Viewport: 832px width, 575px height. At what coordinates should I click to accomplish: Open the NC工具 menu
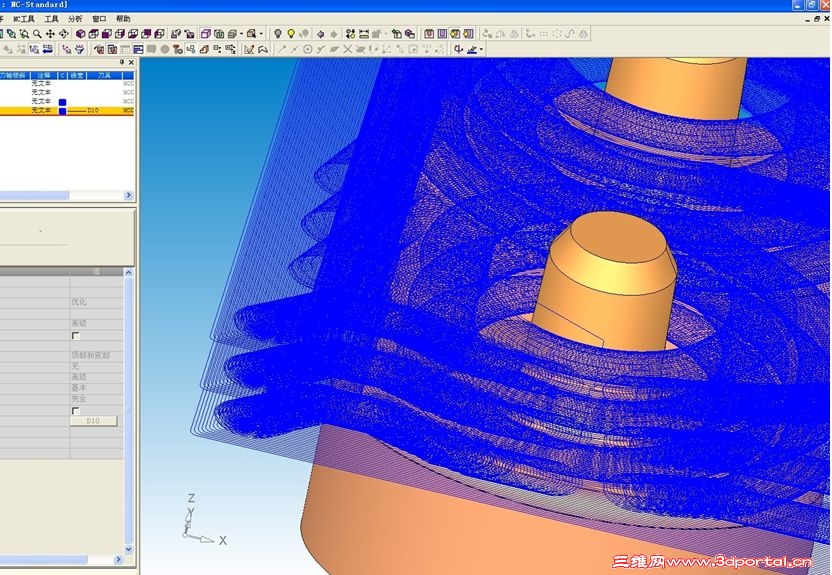point(23,19)
